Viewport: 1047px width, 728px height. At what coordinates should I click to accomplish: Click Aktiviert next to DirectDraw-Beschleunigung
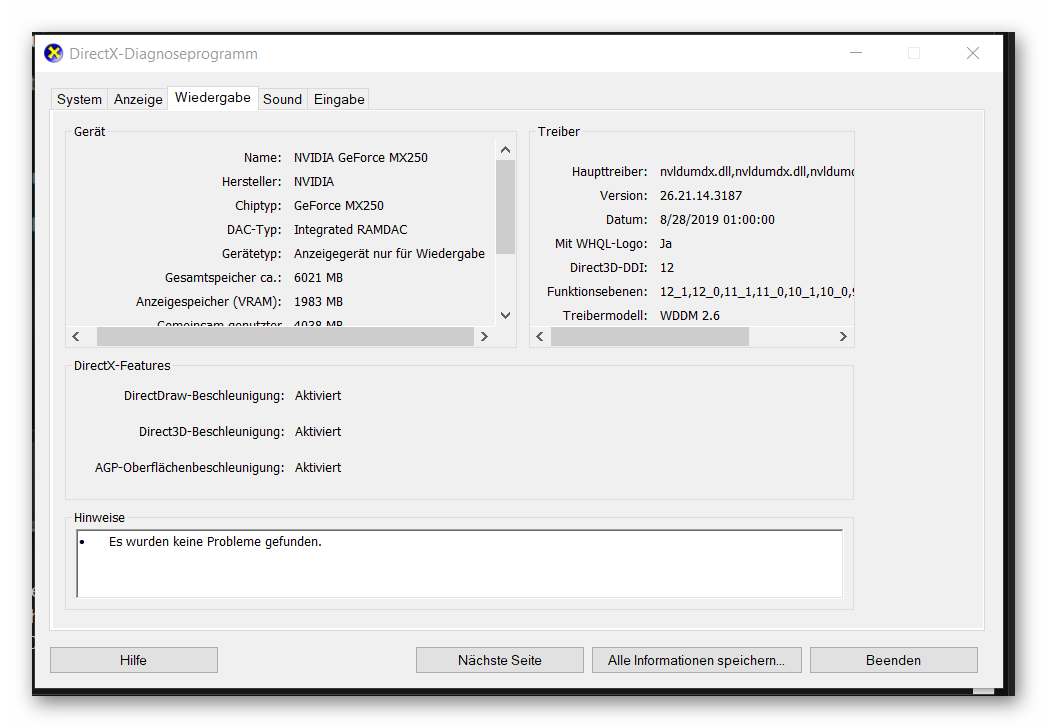(x=318, y=396)
